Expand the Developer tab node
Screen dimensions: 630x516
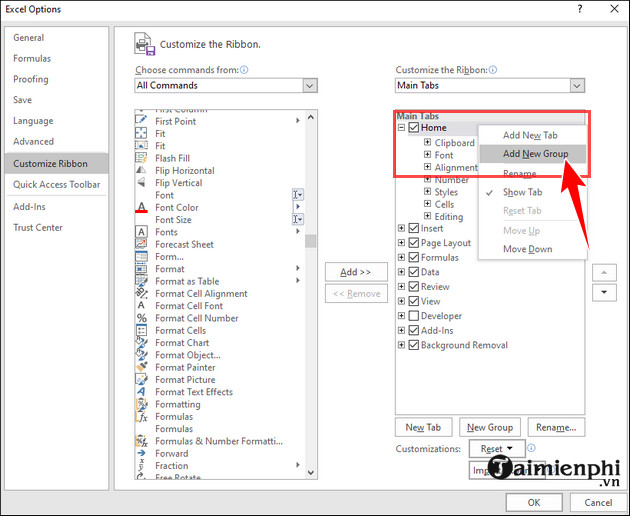tap(401, 316)
